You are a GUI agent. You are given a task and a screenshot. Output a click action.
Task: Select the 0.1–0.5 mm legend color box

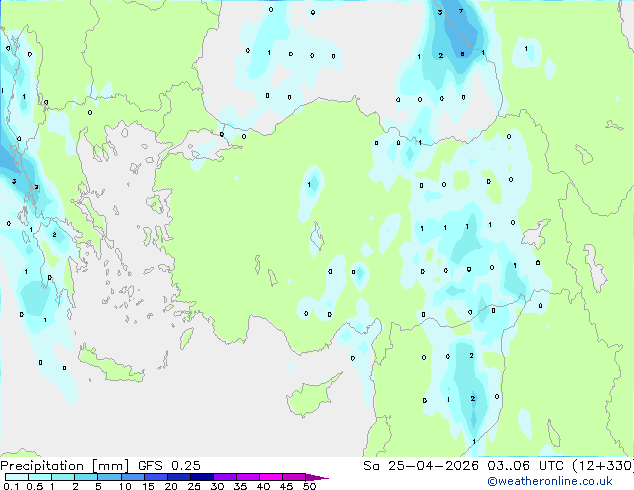point(17,477)
